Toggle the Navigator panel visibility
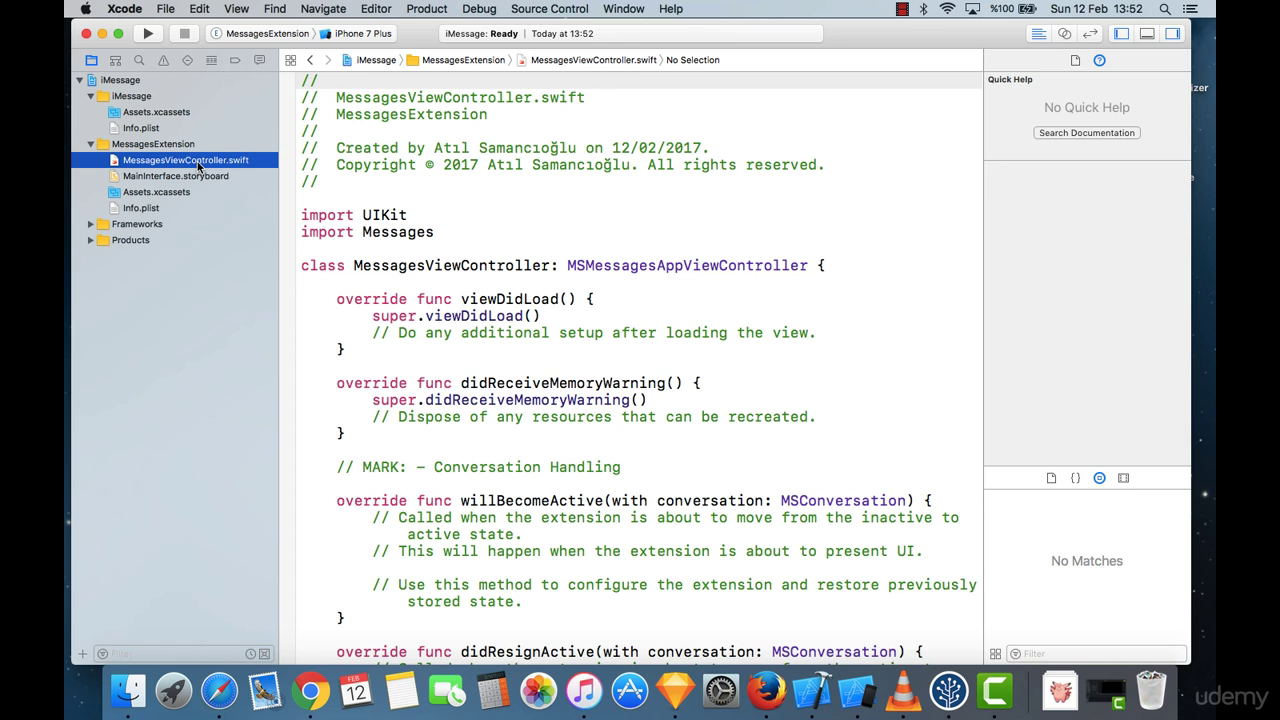 coord(1121,33)
